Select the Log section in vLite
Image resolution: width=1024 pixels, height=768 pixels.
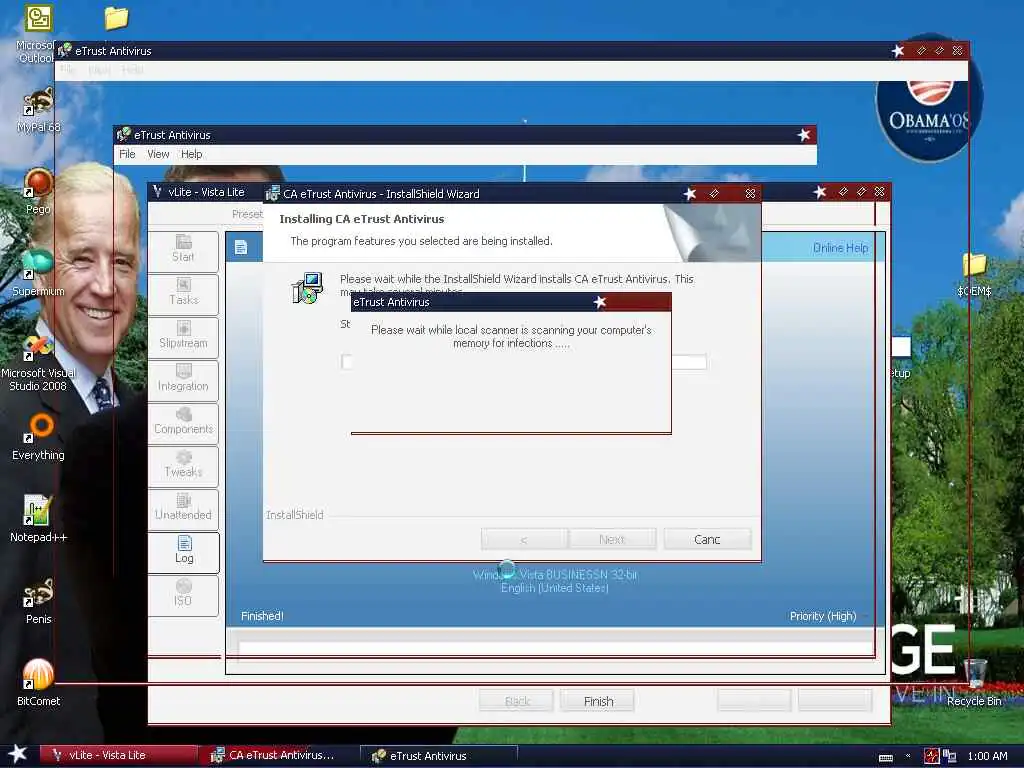point(184,552)
